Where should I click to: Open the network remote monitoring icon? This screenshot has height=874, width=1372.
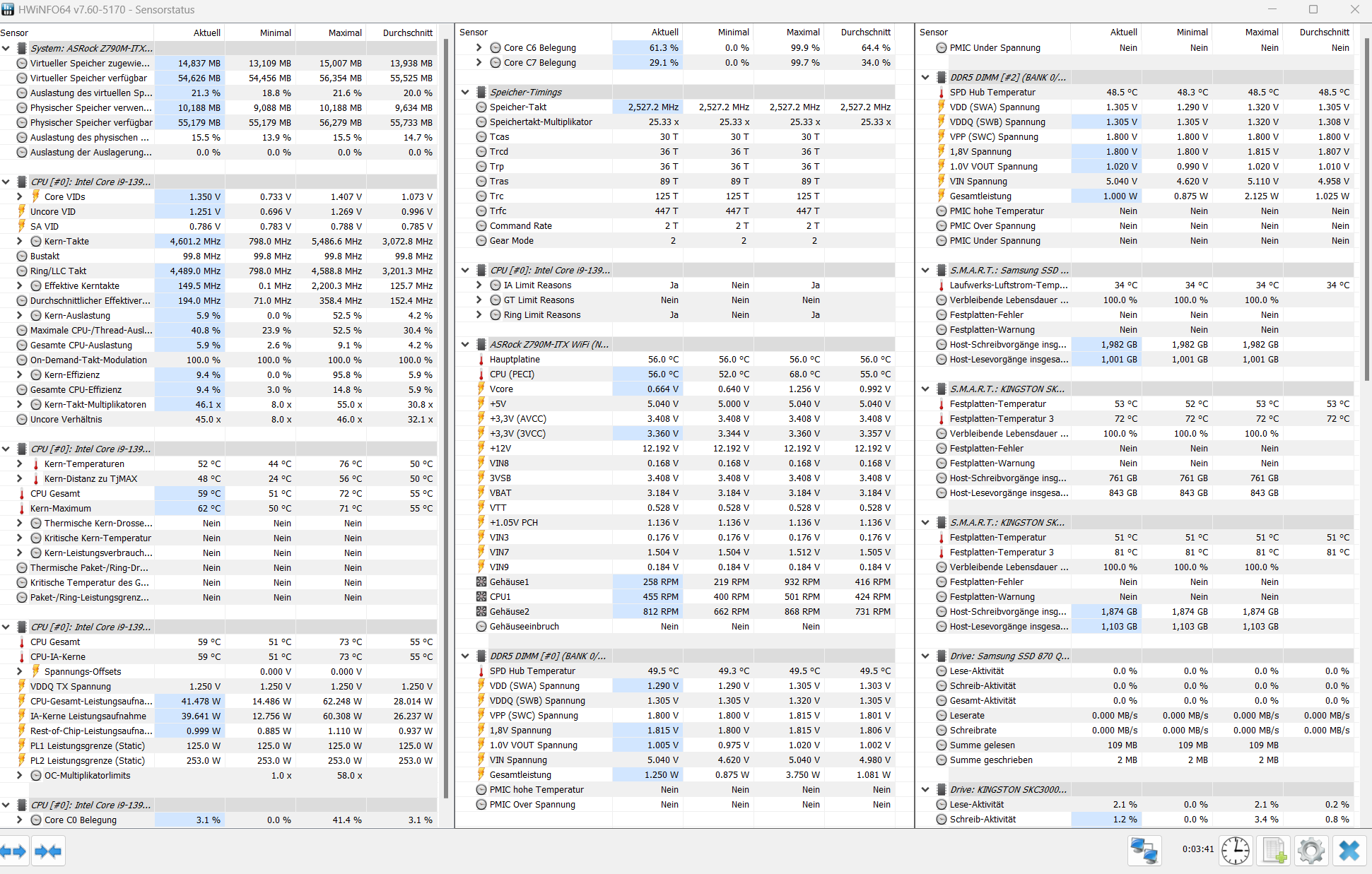coord(1144,851)
